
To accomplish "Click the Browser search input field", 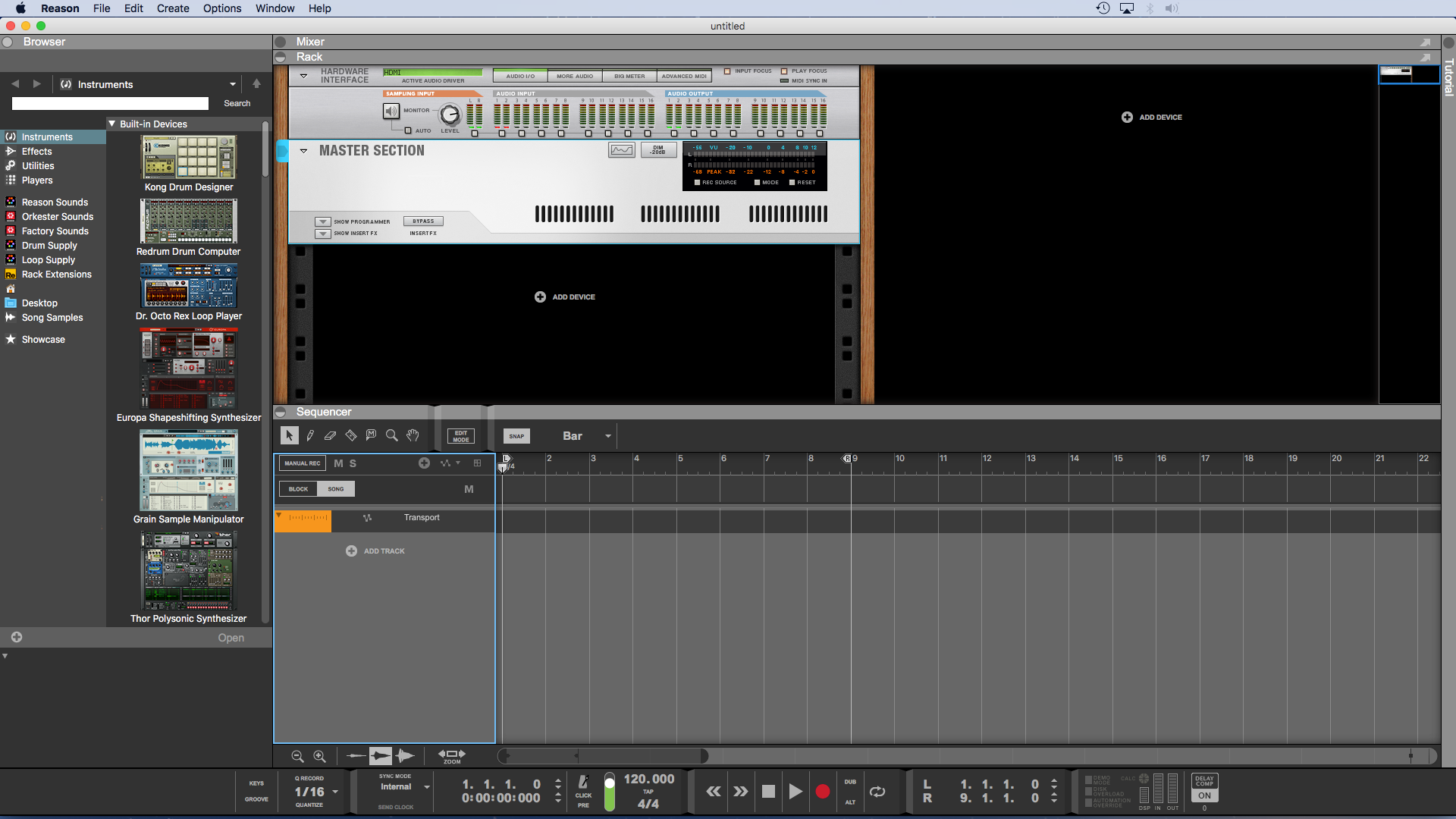I will [x=110, y=103].
